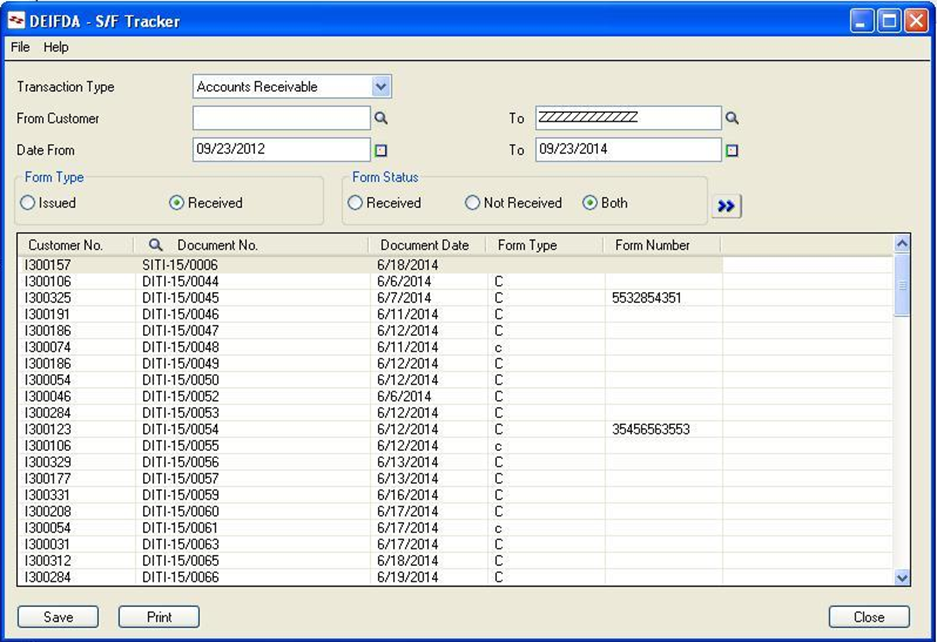Select document DITI-15/0049
The height and width of the screenshot is (642, 937).
[x=180, y=363]
